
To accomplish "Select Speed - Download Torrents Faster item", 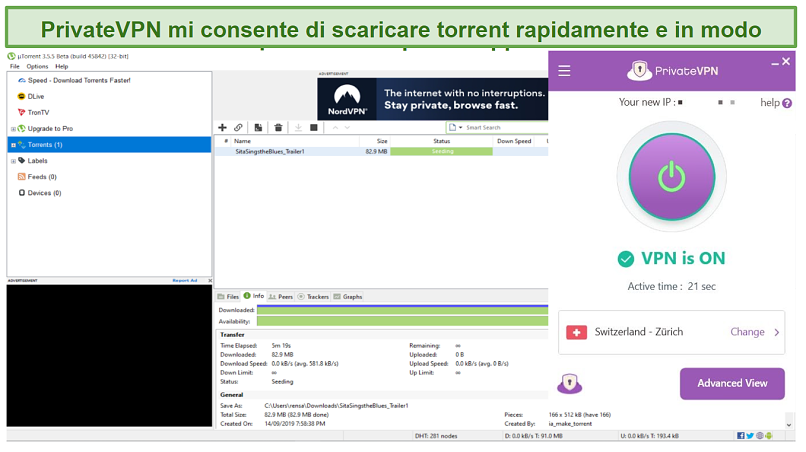I will [x=79, y=80].
